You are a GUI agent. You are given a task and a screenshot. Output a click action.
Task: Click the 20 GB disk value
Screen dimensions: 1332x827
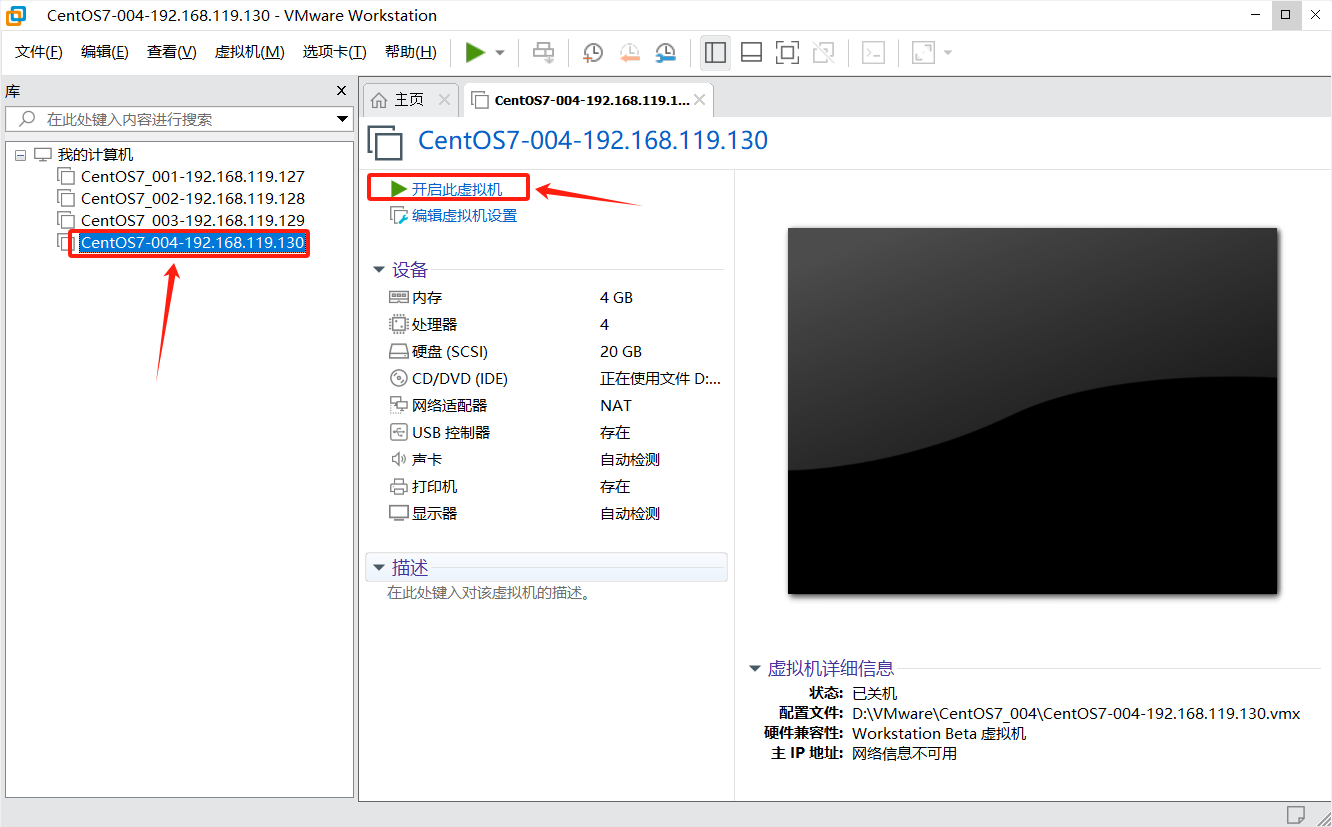621,352
